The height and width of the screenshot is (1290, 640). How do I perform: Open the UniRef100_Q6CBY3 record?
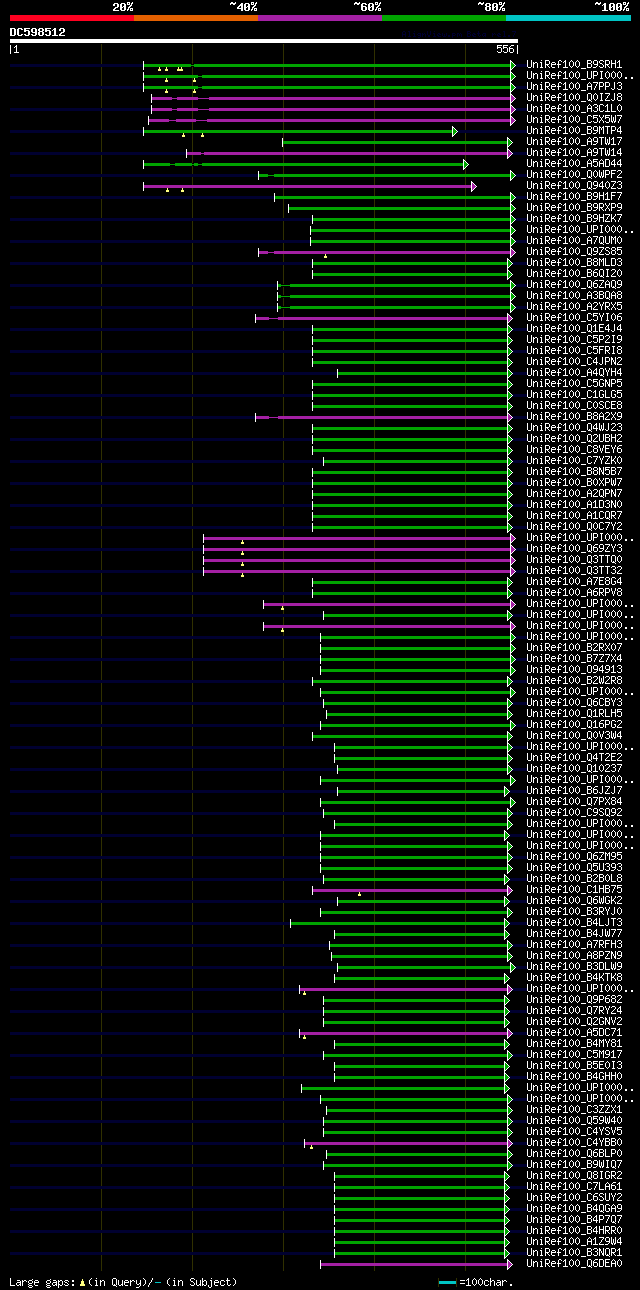[x=574, y=703]
